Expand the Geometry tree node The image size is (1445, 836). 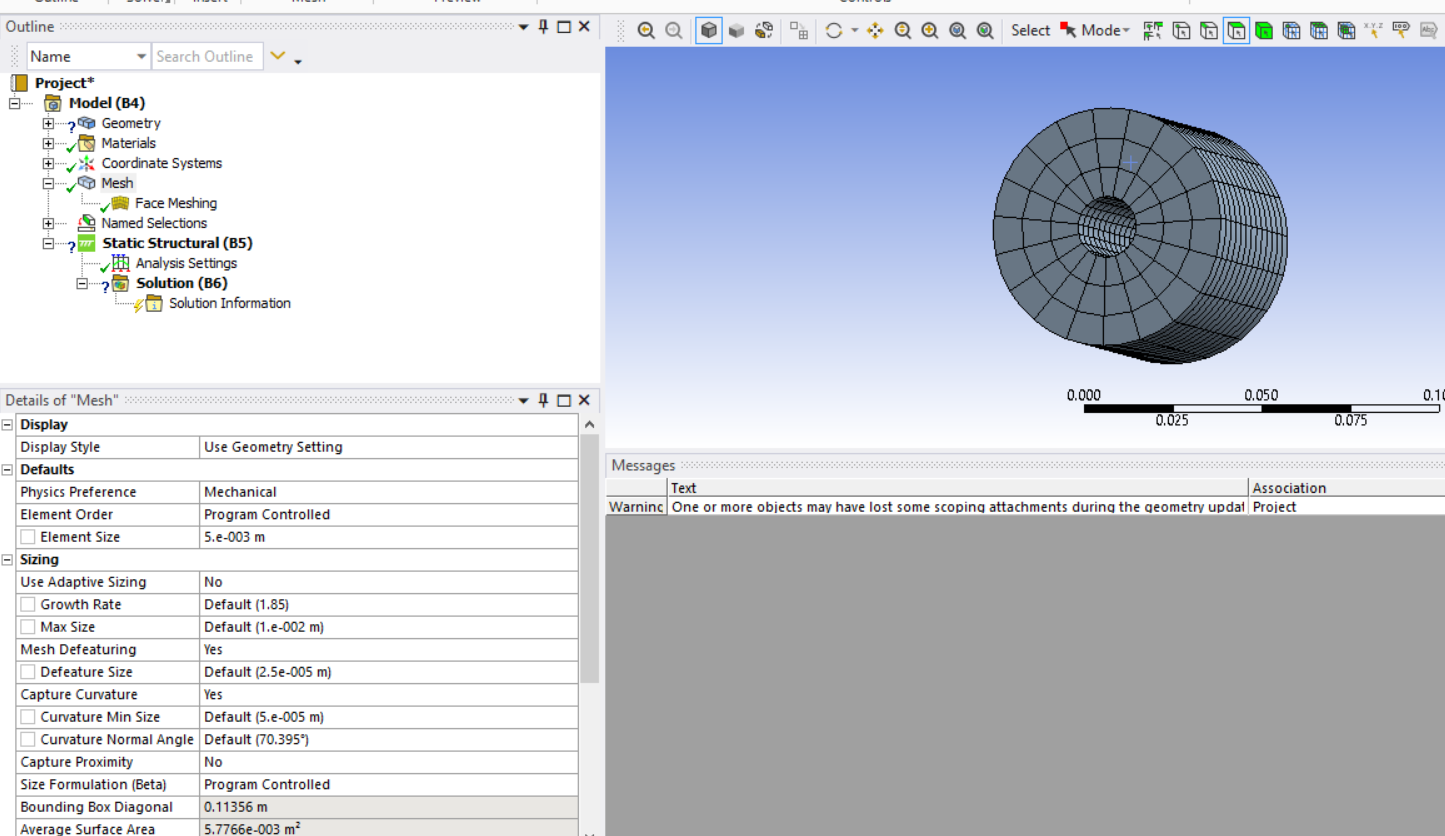(x=48, y=123)
